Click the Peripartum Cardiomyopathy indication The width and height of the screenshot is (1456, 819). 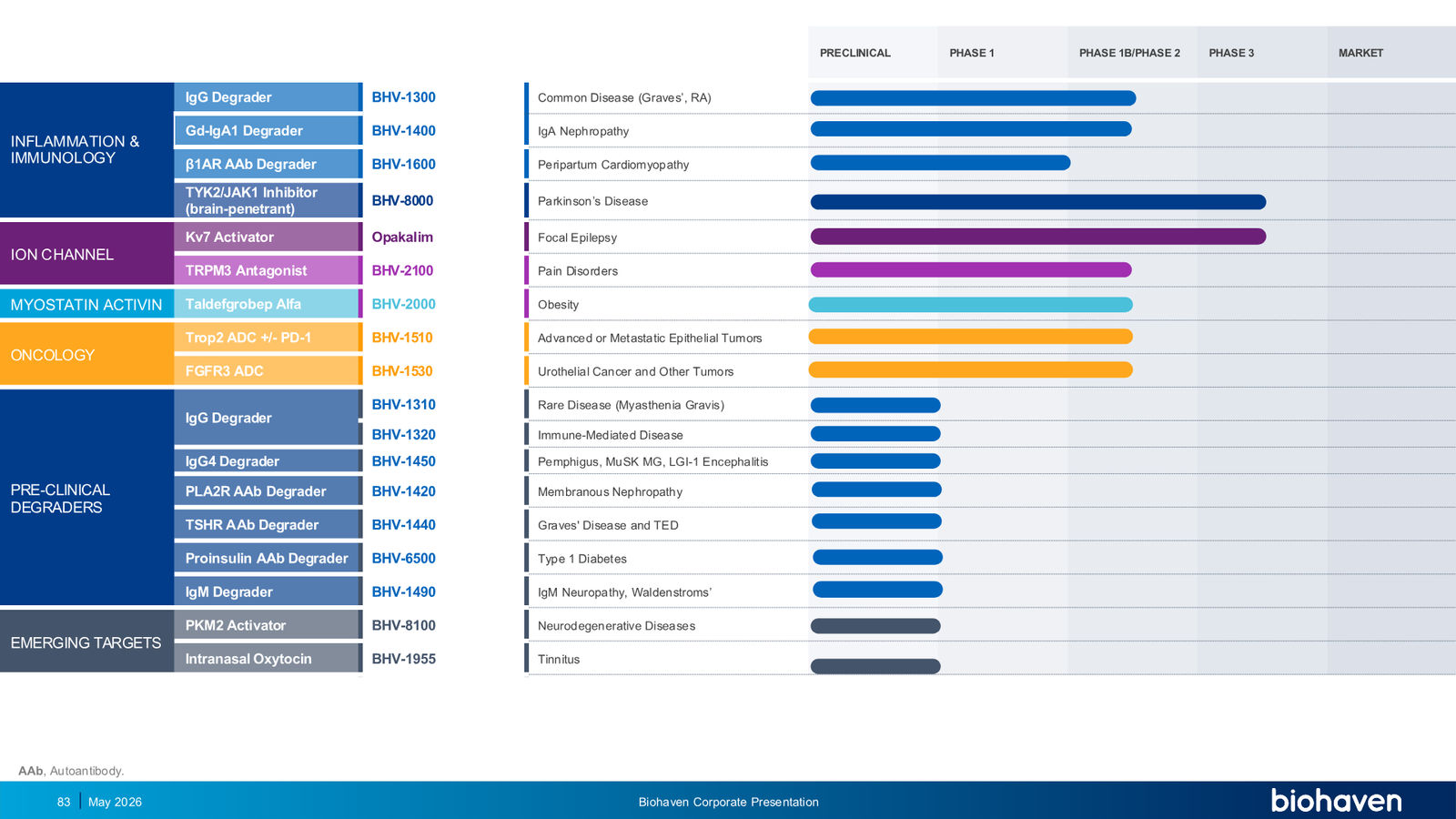tap(613, 165)
